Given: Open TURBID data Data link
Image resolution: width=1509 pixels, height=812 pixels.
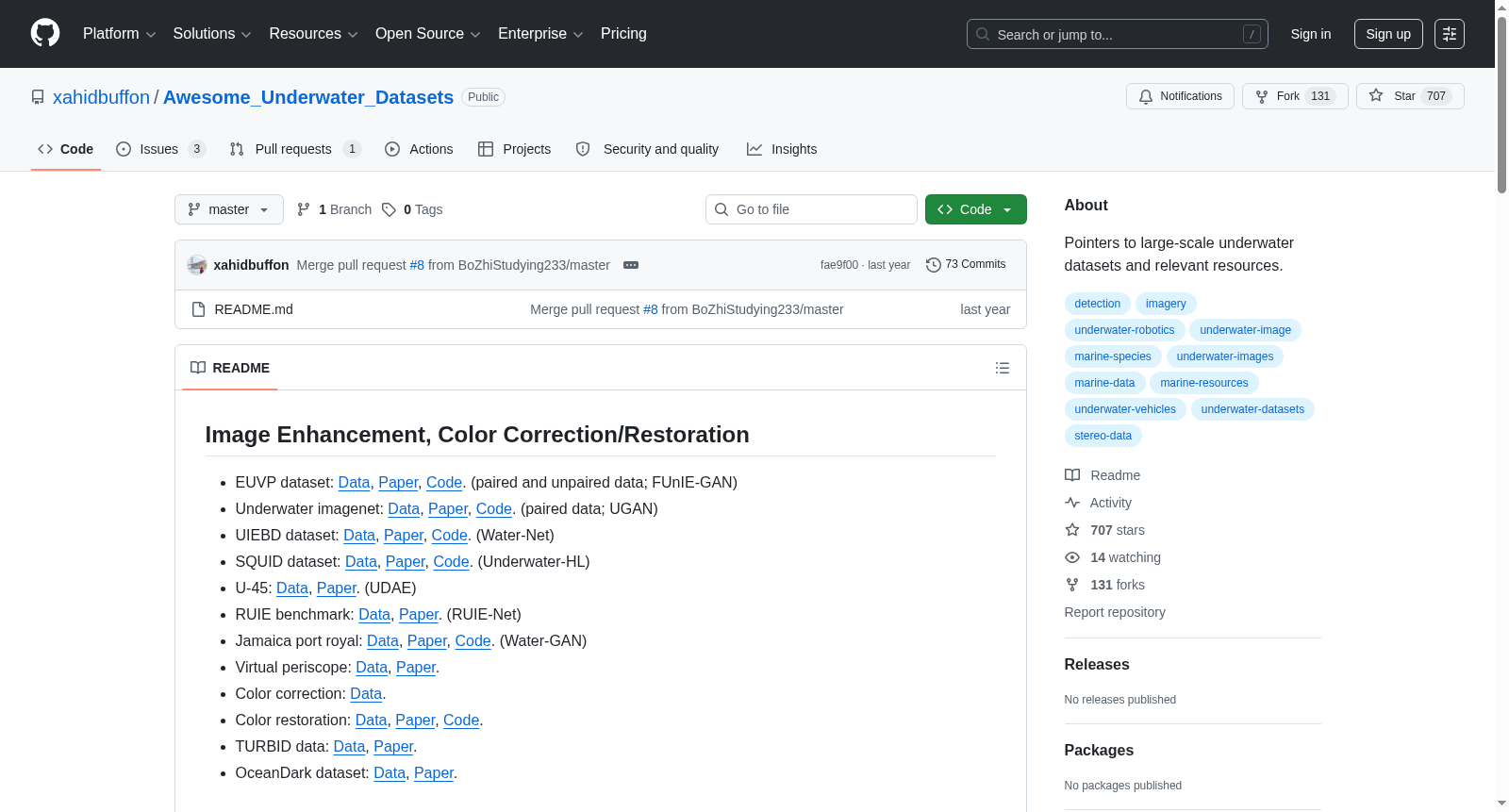Looking at the screenshot, I should pyautogui.click(x=349, y=746).
